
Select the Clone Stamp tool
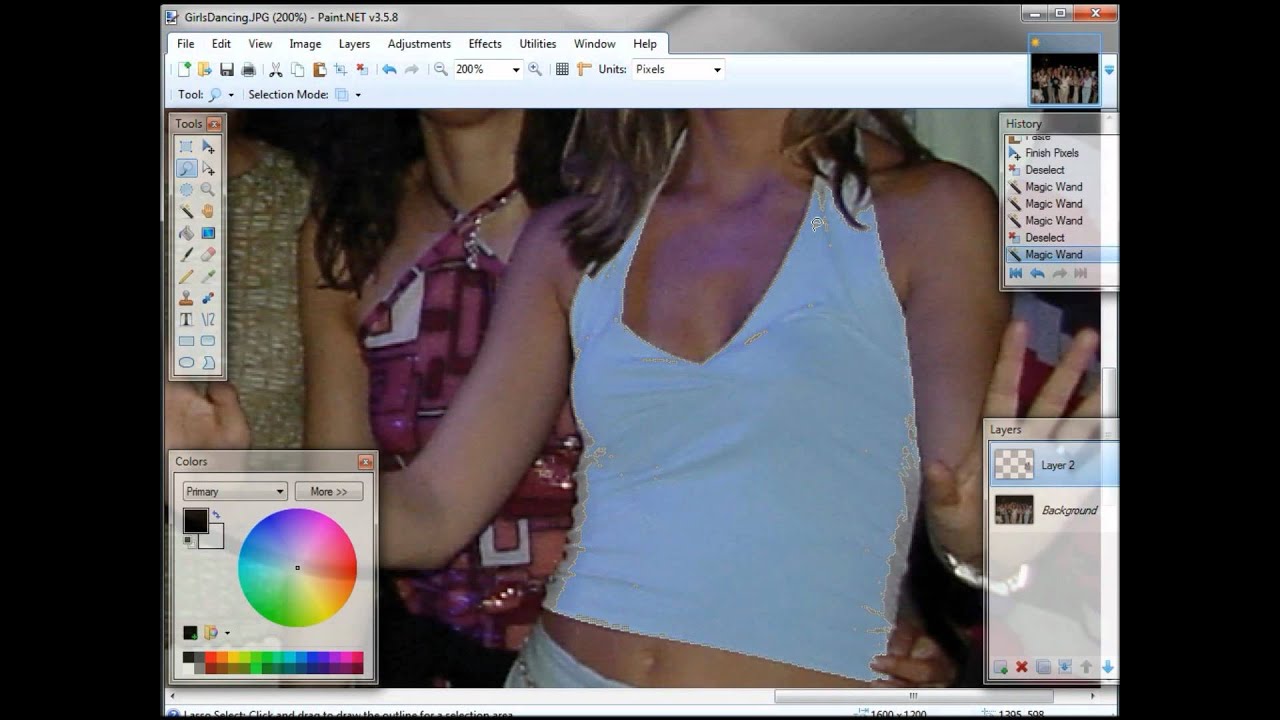click(x=186, y=298)
